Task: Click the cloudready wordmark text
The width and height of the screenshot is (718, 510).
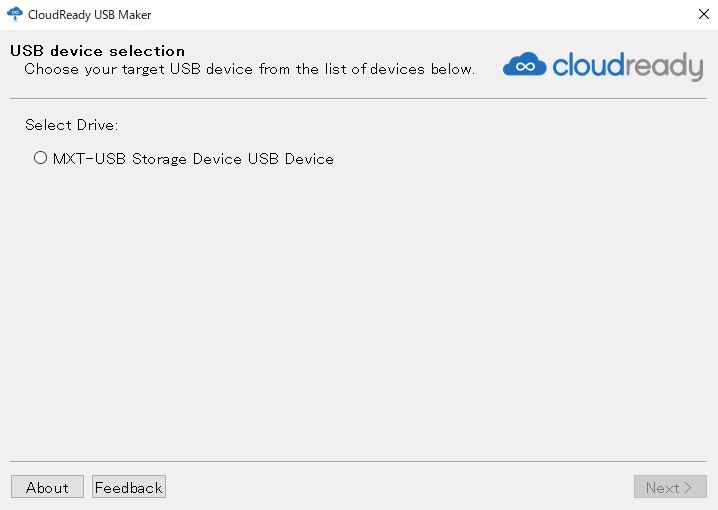Action: pyautogui.click(x=626, y=67)
